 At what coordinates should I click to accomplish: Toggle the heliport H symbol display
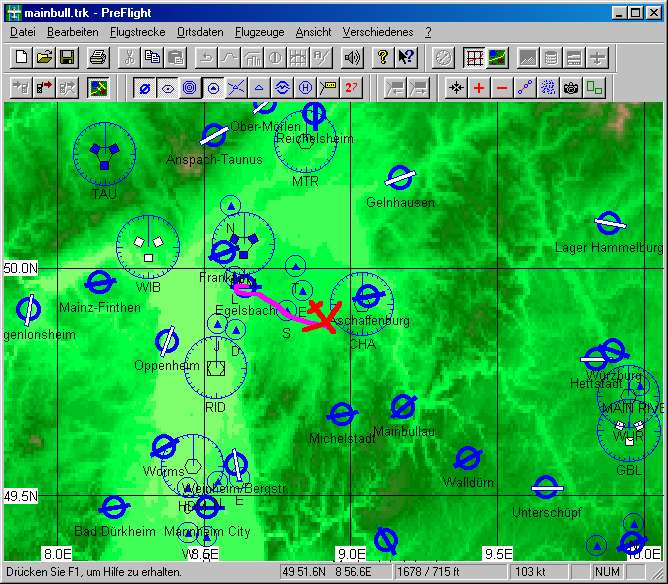[305, 88]
